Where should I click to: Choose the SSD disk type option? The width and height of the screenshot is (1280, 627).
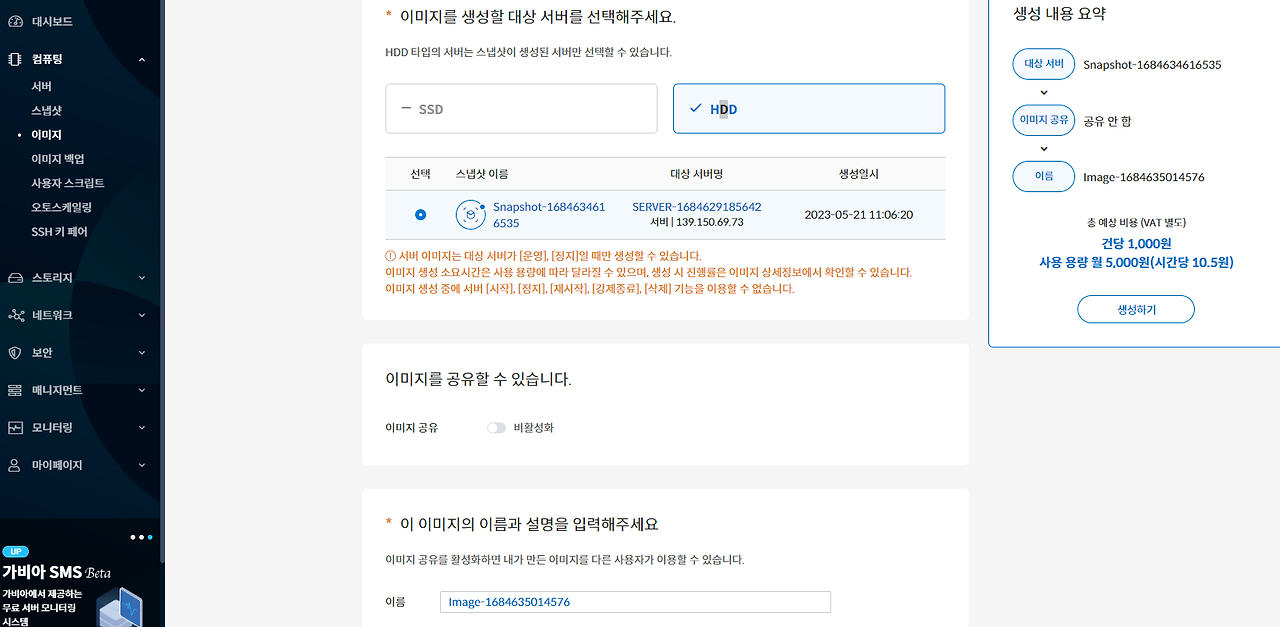[x=521, y=109]
